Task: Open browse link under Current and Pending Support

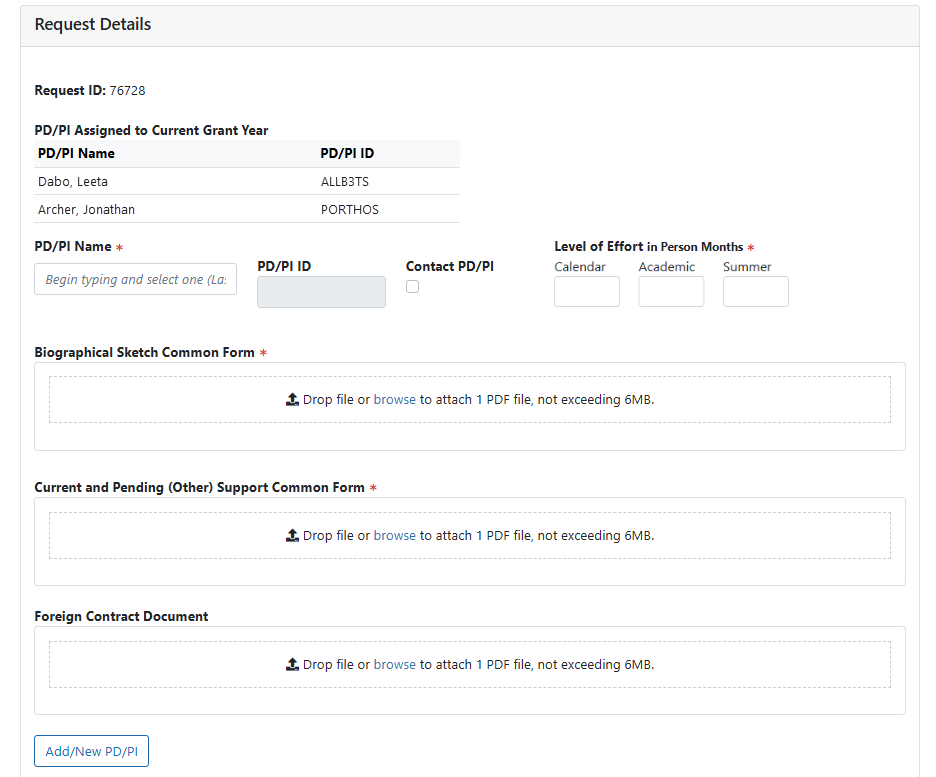Action: (394, 535)
